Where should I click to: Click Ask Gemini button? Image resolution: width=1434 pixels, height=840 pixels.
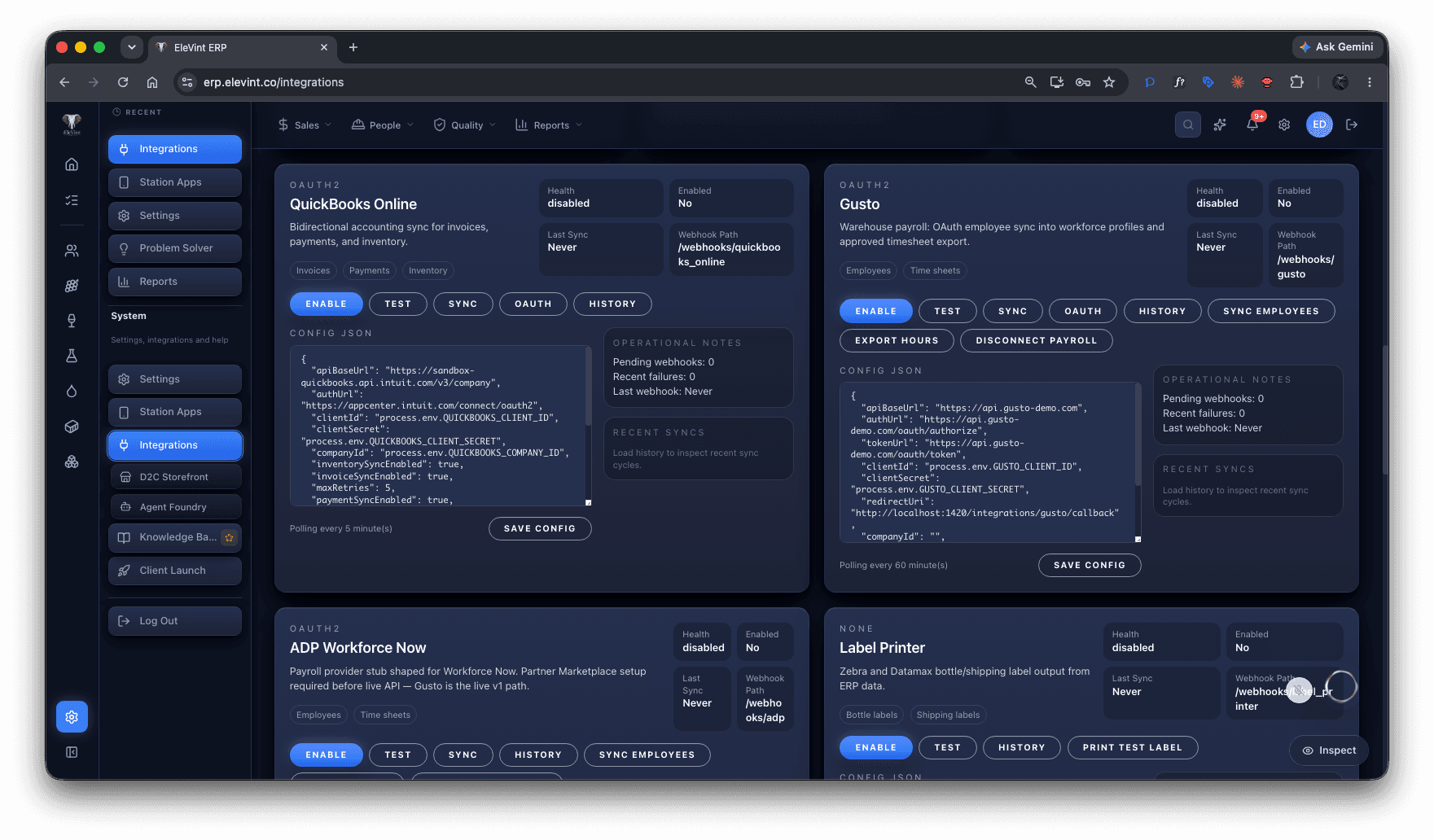[1336, 47]
